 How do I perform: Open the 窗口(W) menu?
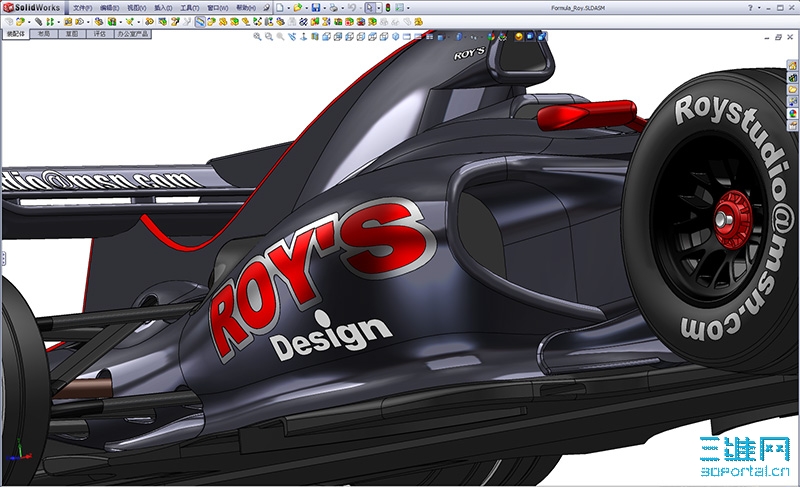pyautogui.click(x=217, y=8)
